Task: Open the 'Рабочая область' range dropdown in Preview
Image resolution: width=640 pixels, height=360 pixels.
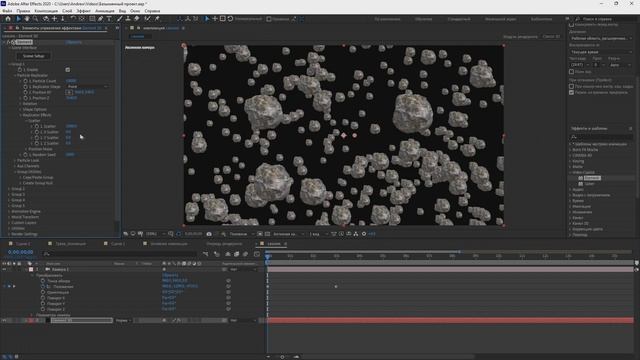Action: coord(601,38)
